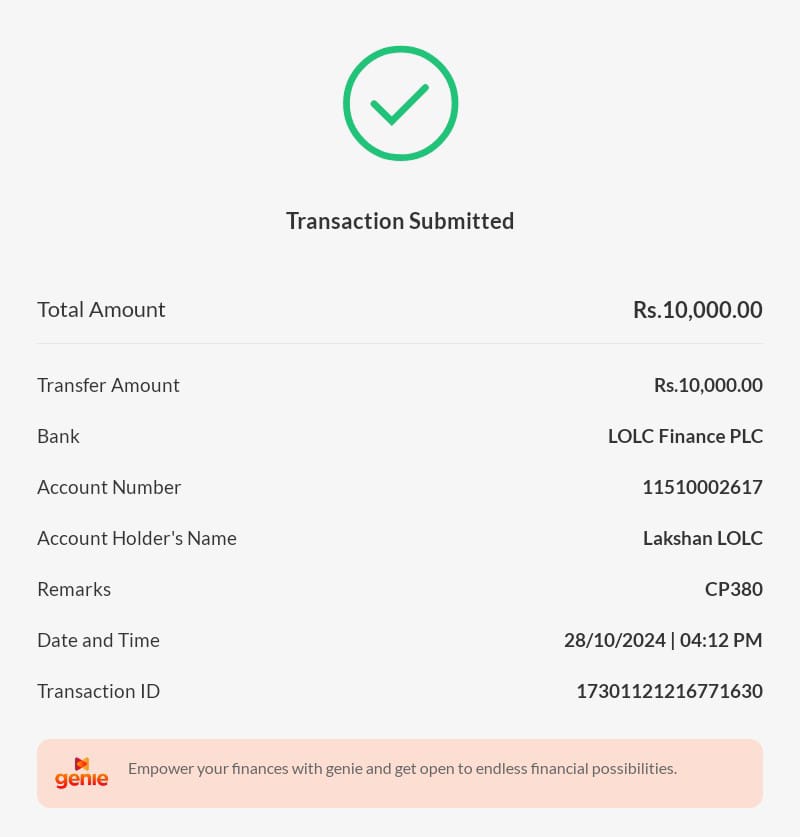Click the total Rs.10,000.00 bold value
The image size is (800, 837).
(x=697, y=310)
